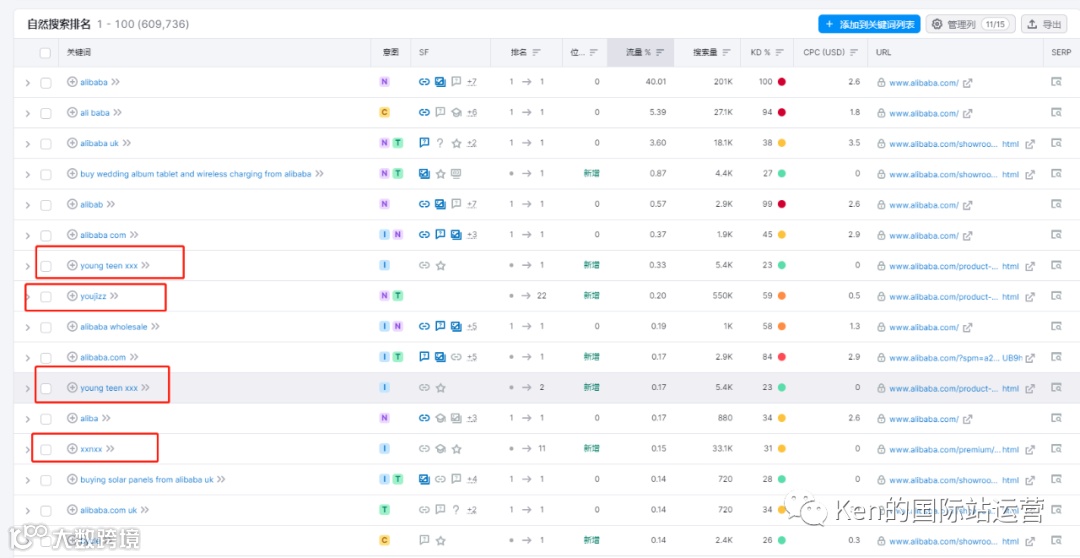Click the external link icon in the 'aliba' row
This screenshot has width=1080, height=558.
pos(967,419)
